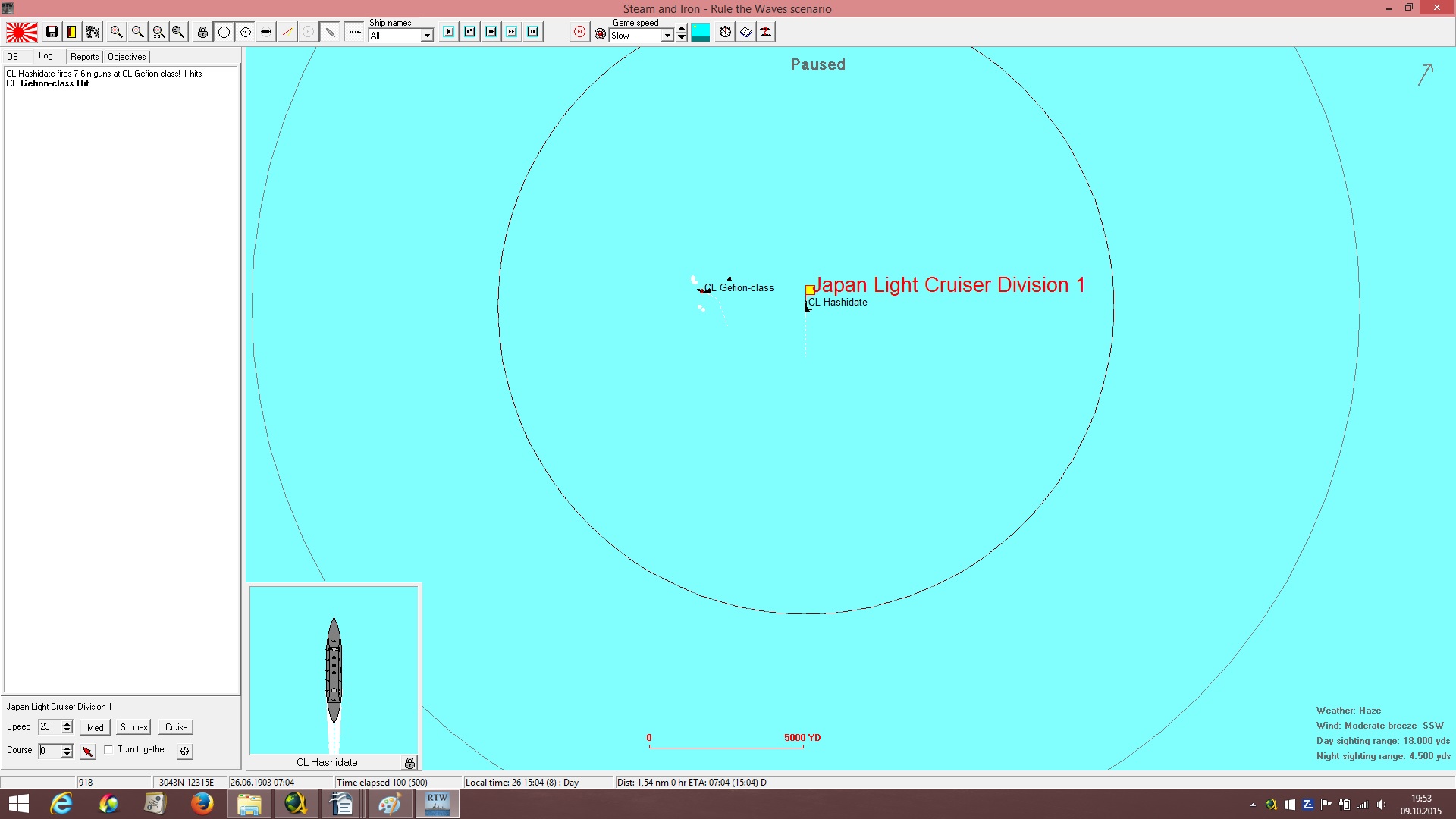The height and width of the screenshot is (819, 1456).
Task: Click the cyan sea color swatch
Action: (701, 32)
